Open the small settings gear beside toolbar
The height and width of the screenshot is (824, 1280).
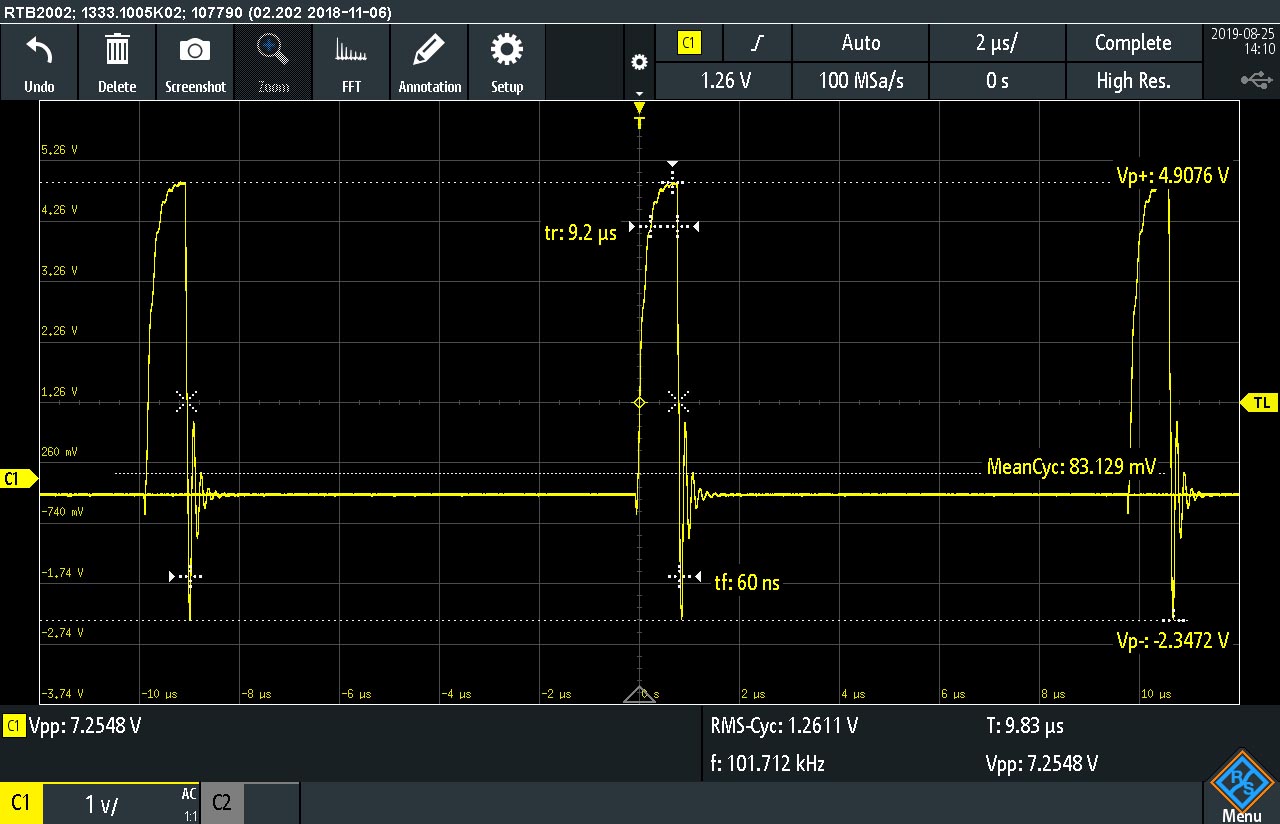pos(639,62)
